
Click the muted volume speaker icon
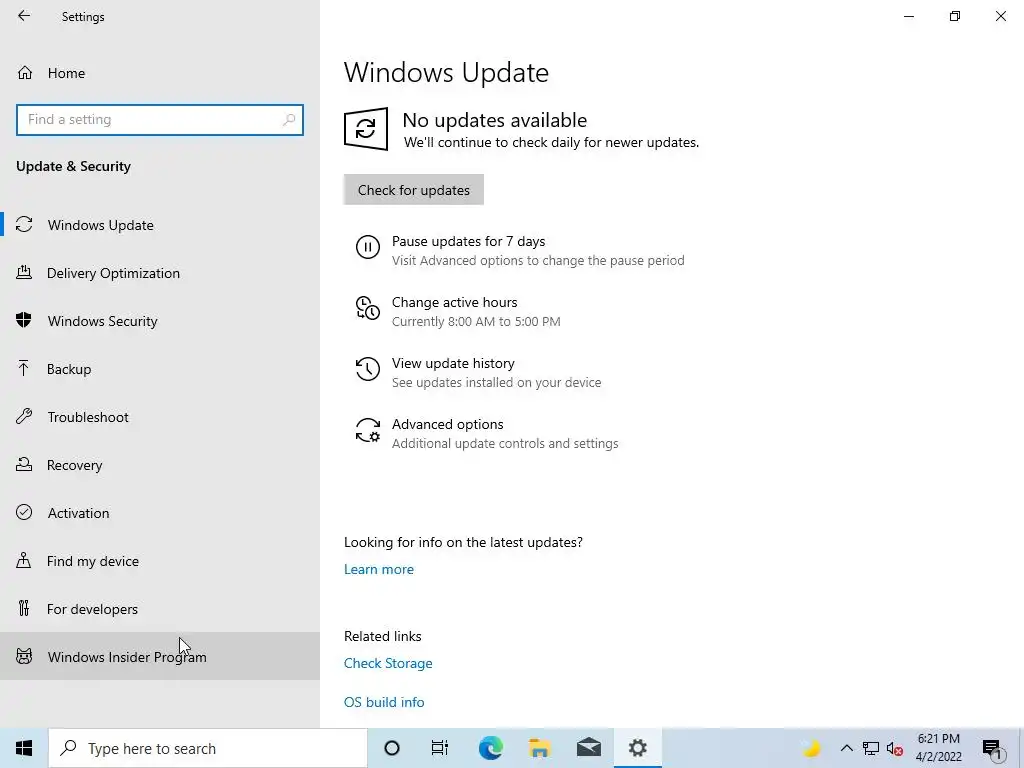pyautogui.click(x=895, y=748)
